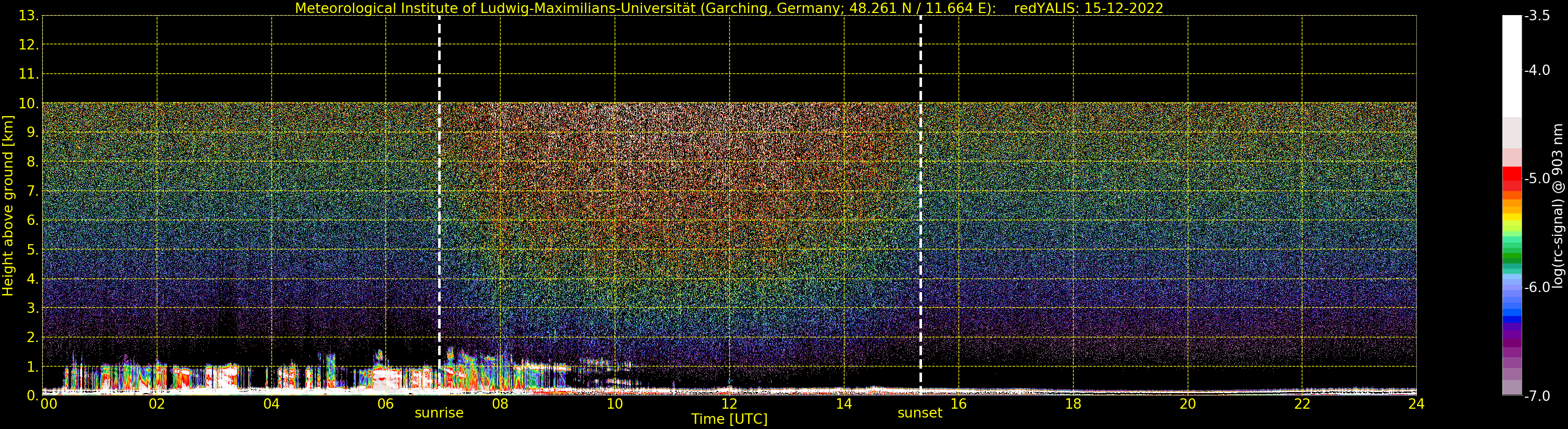Select the 'Time [UTC]' axis label
This screenshot has height=429, width=1568.
tap(729, 419)
